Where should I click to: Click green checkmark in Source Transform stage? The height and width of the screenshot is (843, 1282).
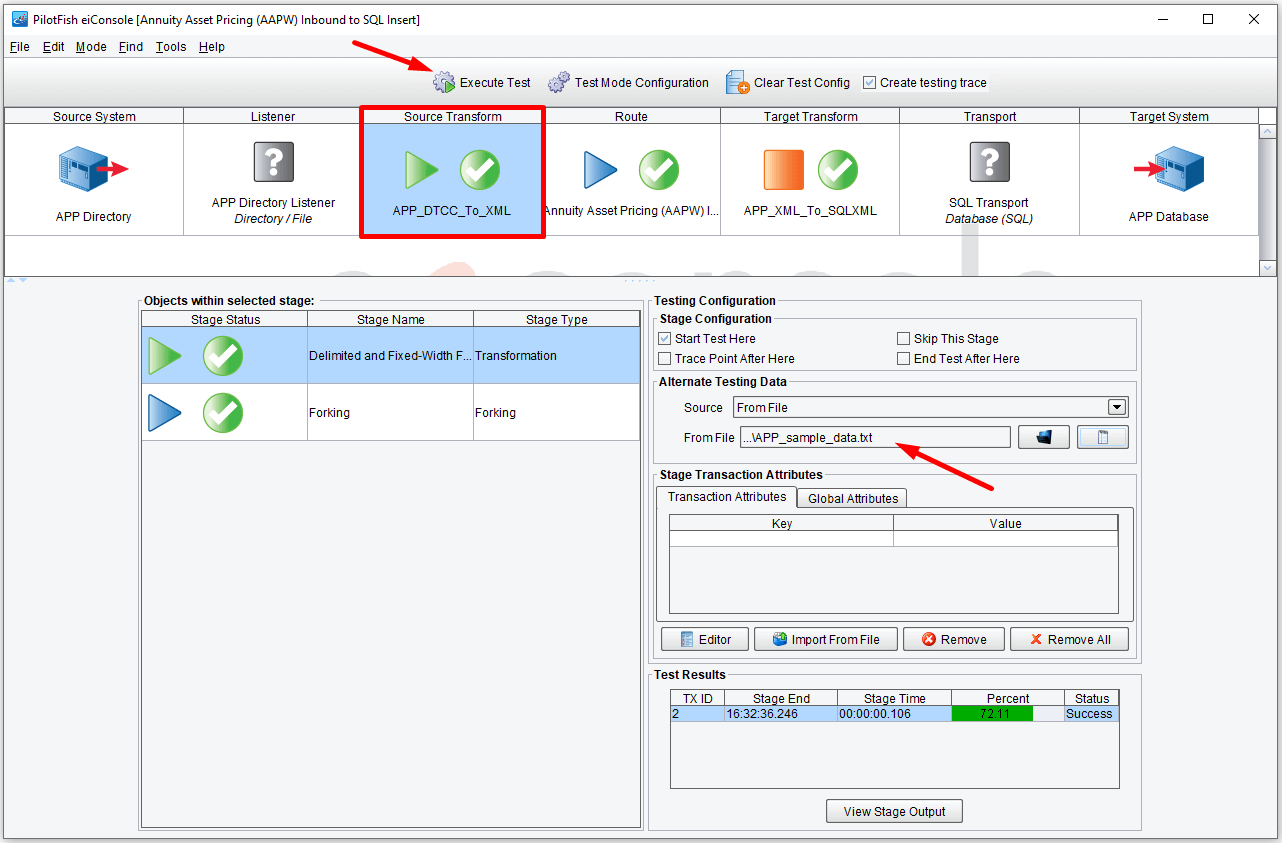click(x=480, y=170)
